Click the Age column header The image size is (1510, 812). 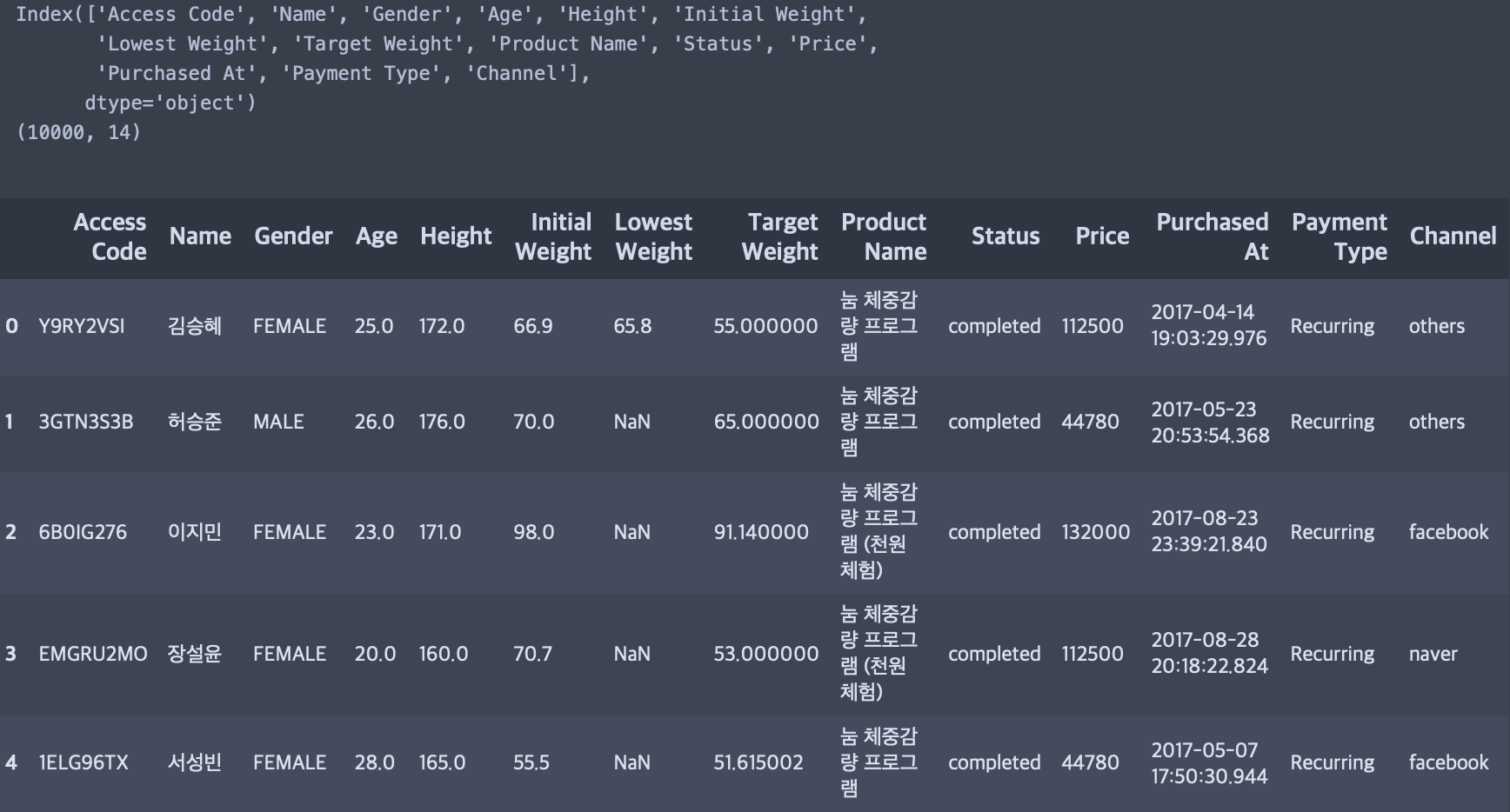point(376,236)
